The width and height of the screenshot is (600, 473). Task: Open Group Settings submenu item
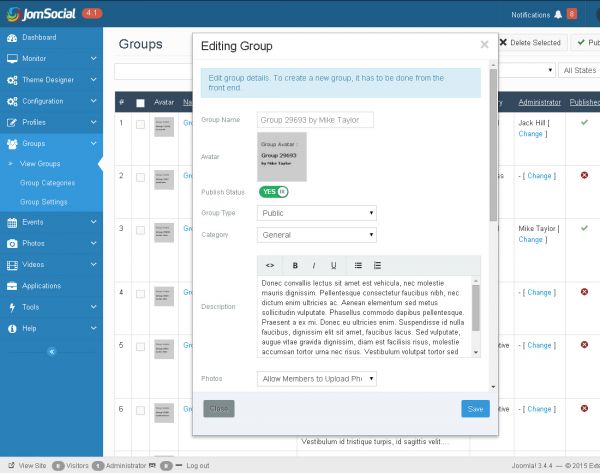point(44,202)
